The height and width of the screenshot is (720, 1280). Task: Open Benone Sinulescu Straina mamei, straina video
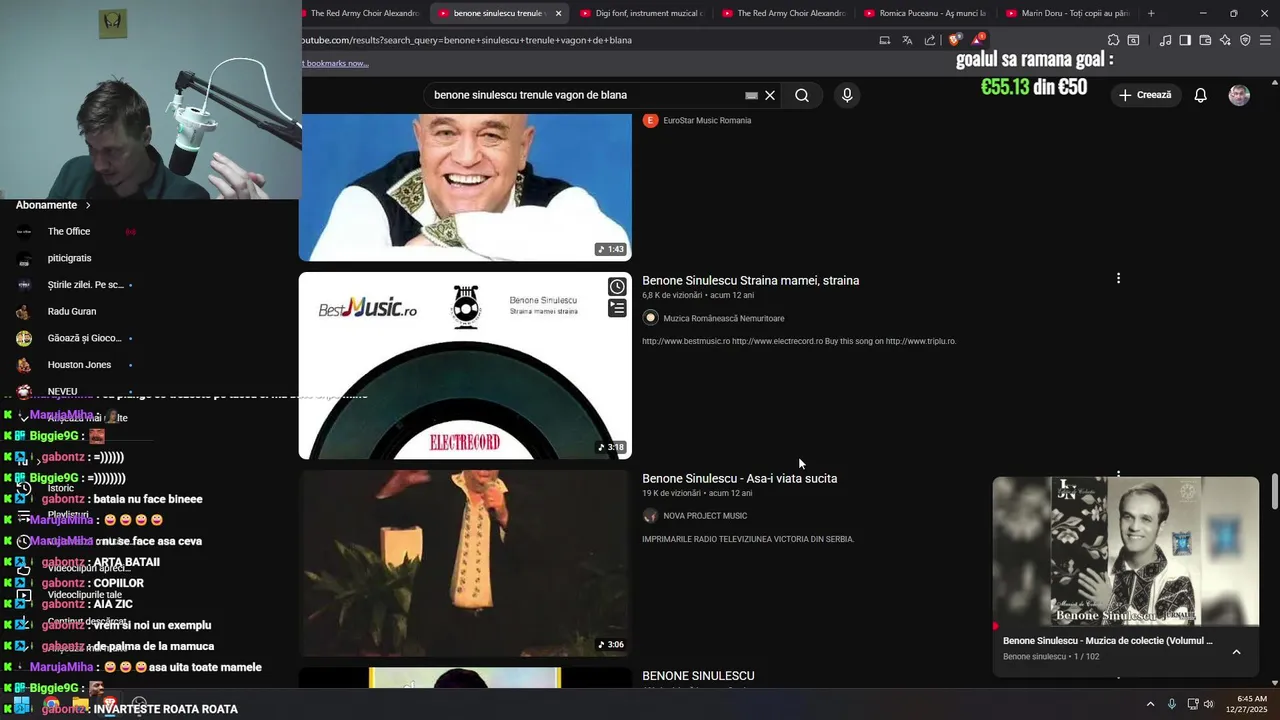point(750,280)
